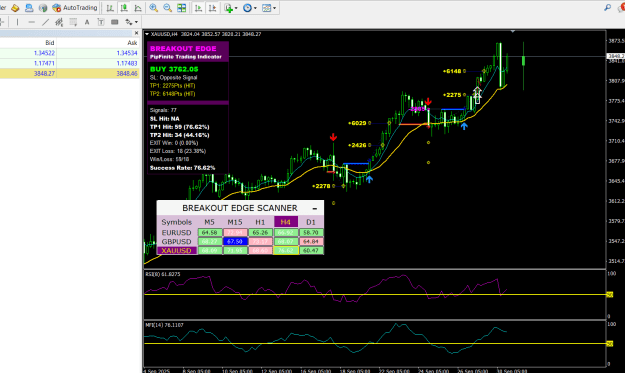Select the grey rectangle shape tool

pyautogui.click(x=115, y=22)
